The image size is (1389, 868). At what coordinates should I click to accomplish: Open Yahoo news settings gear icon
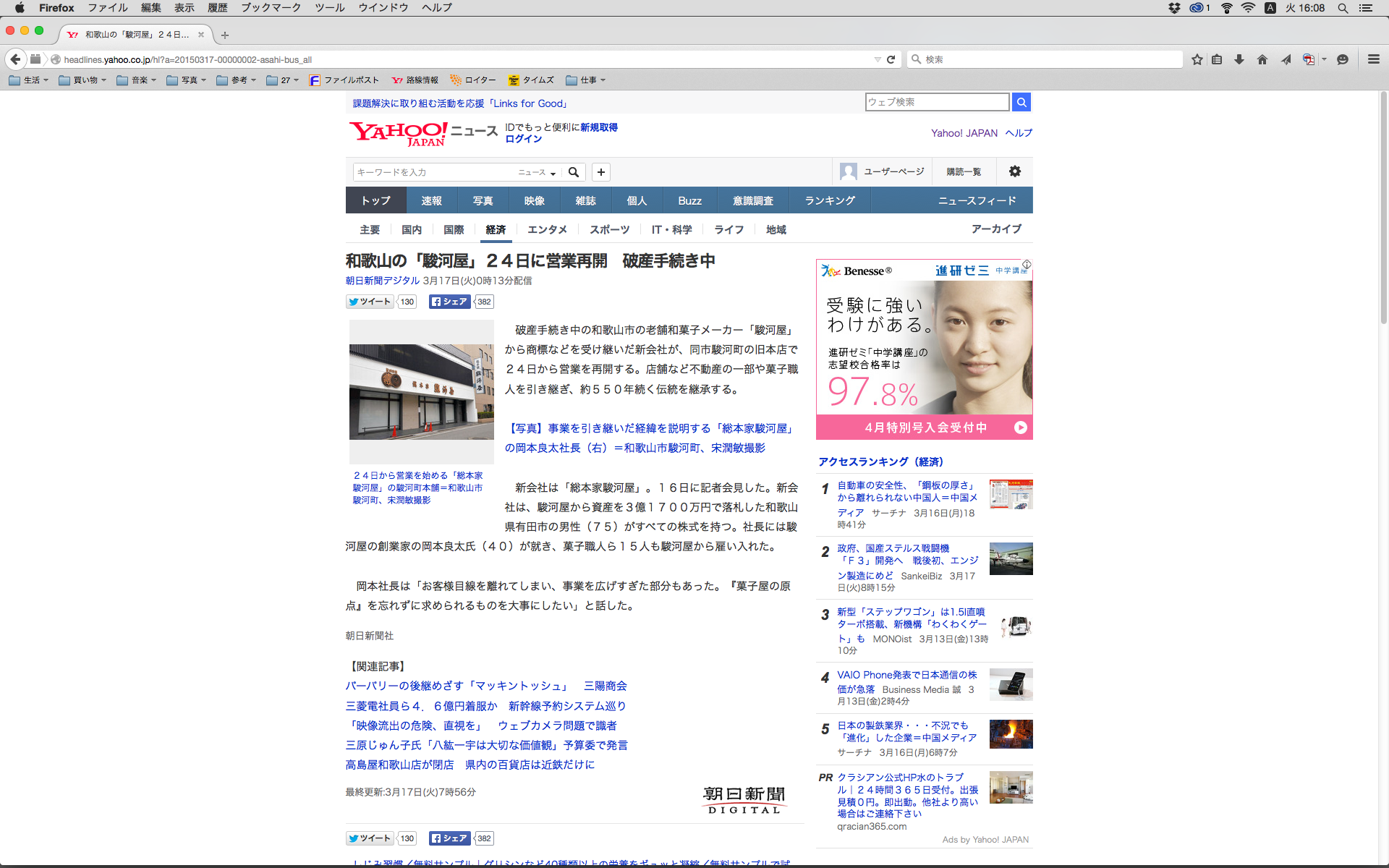click(1014, 171)
